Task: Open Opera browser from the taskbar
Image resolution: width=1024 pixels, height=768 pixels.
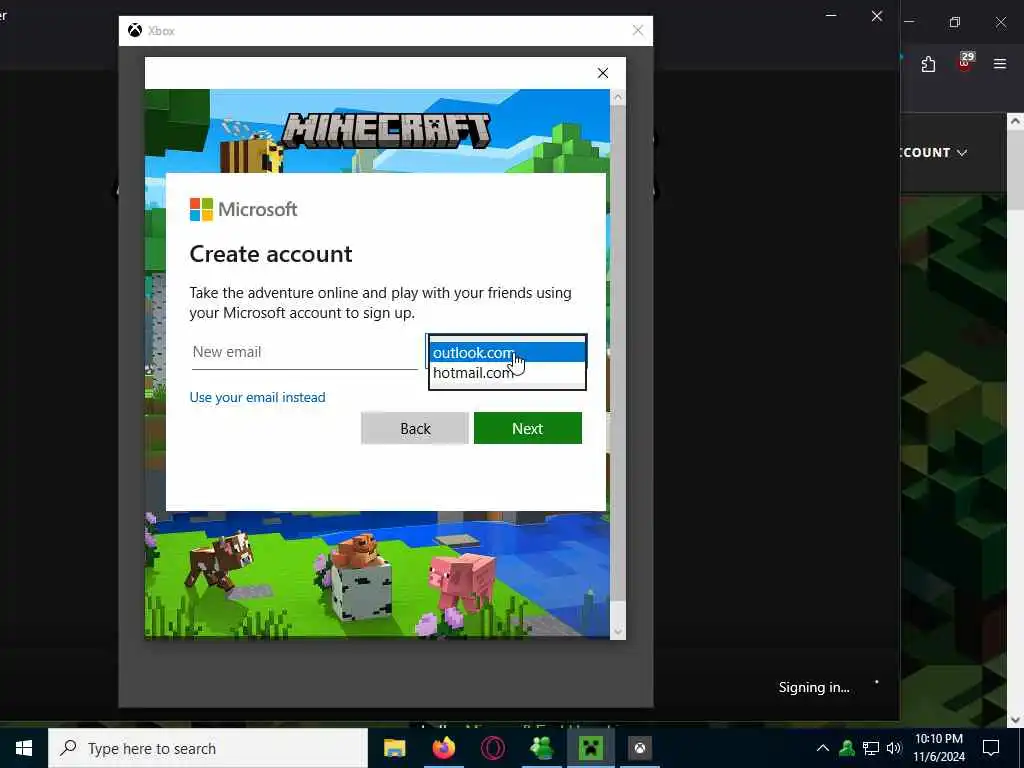Action: (x=493, y=748)
